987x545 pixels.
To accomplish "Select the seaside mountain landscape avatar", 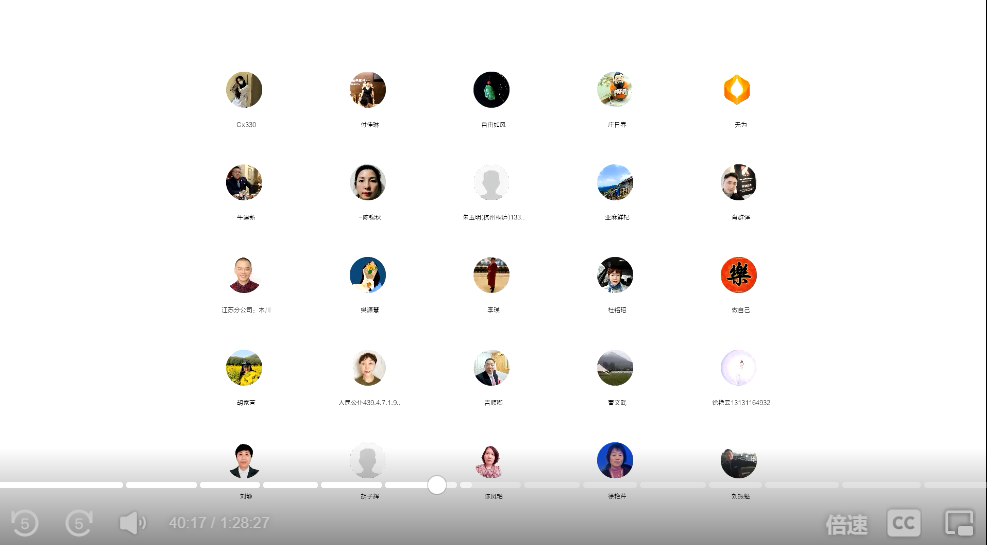I will tap(615, 183).
